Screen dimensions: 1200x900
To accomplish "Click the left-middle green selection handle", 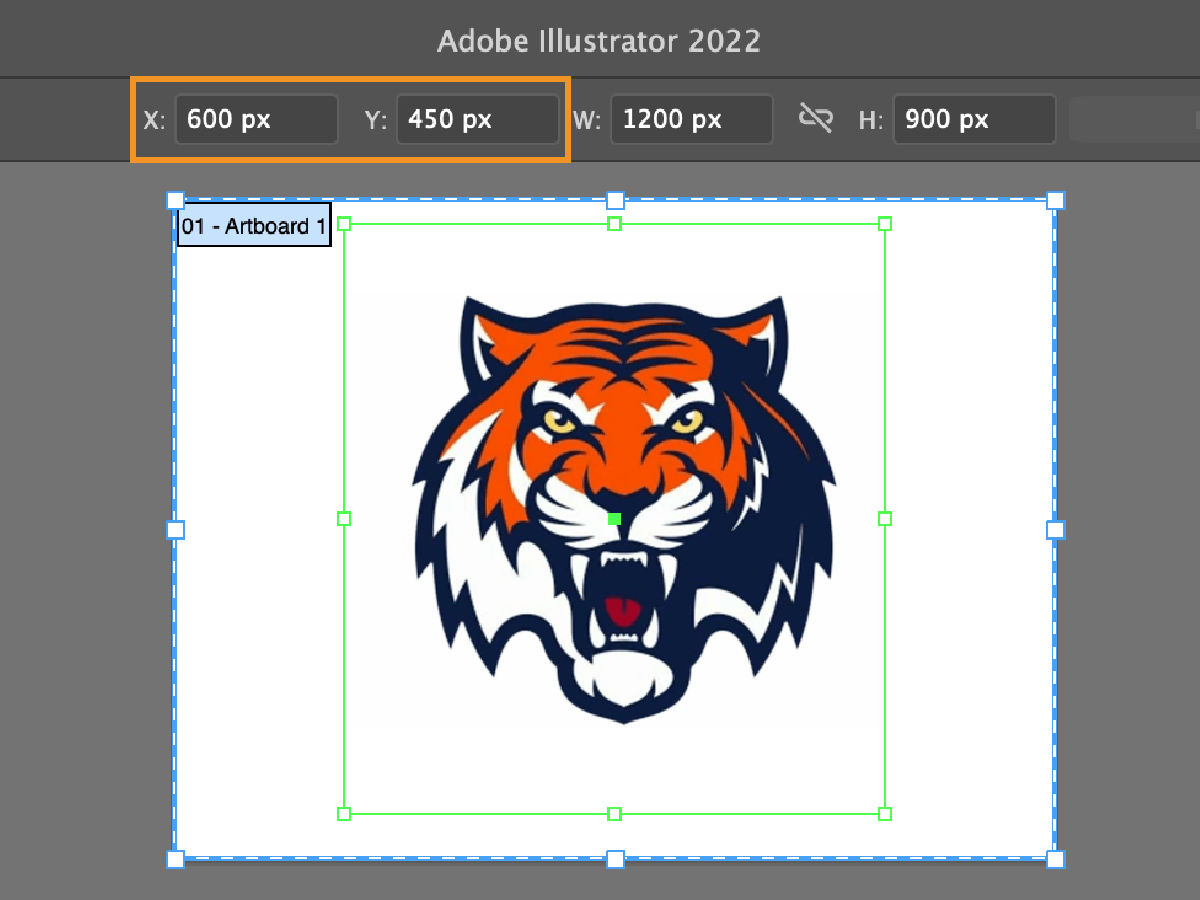I will (x=344, y=519).
